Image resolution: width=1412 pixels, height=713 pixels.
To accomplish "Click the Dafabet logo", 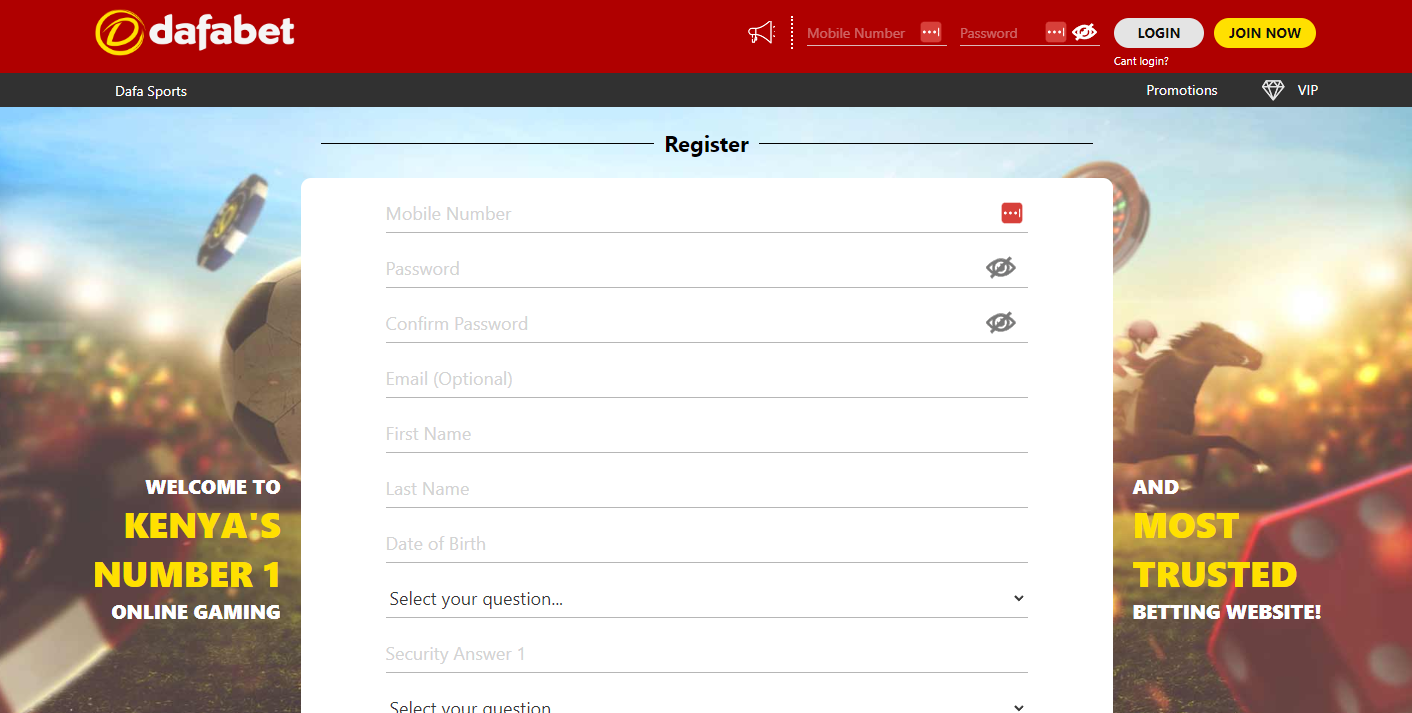I will [195, 32].
